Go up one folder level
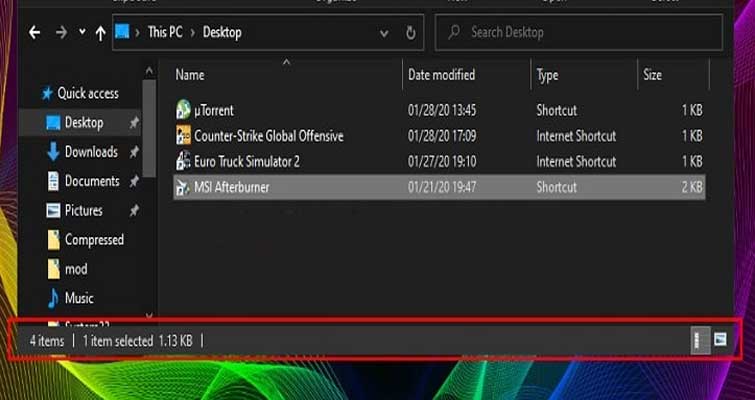The height and width of the screenshot is (400, 755). [100, 33]
